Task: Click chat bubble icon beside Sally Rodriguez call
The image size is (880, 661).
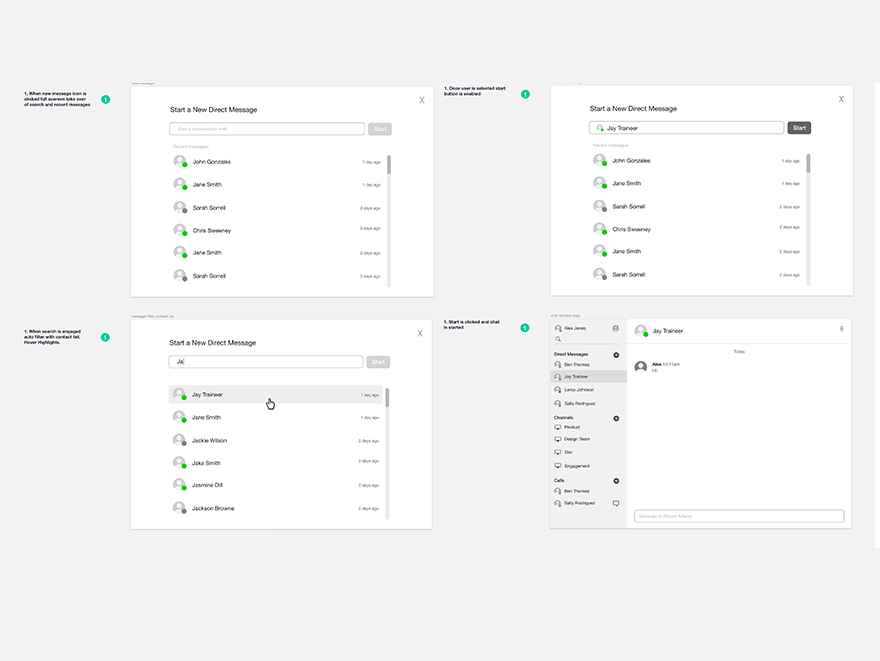Action: [616, 503]
